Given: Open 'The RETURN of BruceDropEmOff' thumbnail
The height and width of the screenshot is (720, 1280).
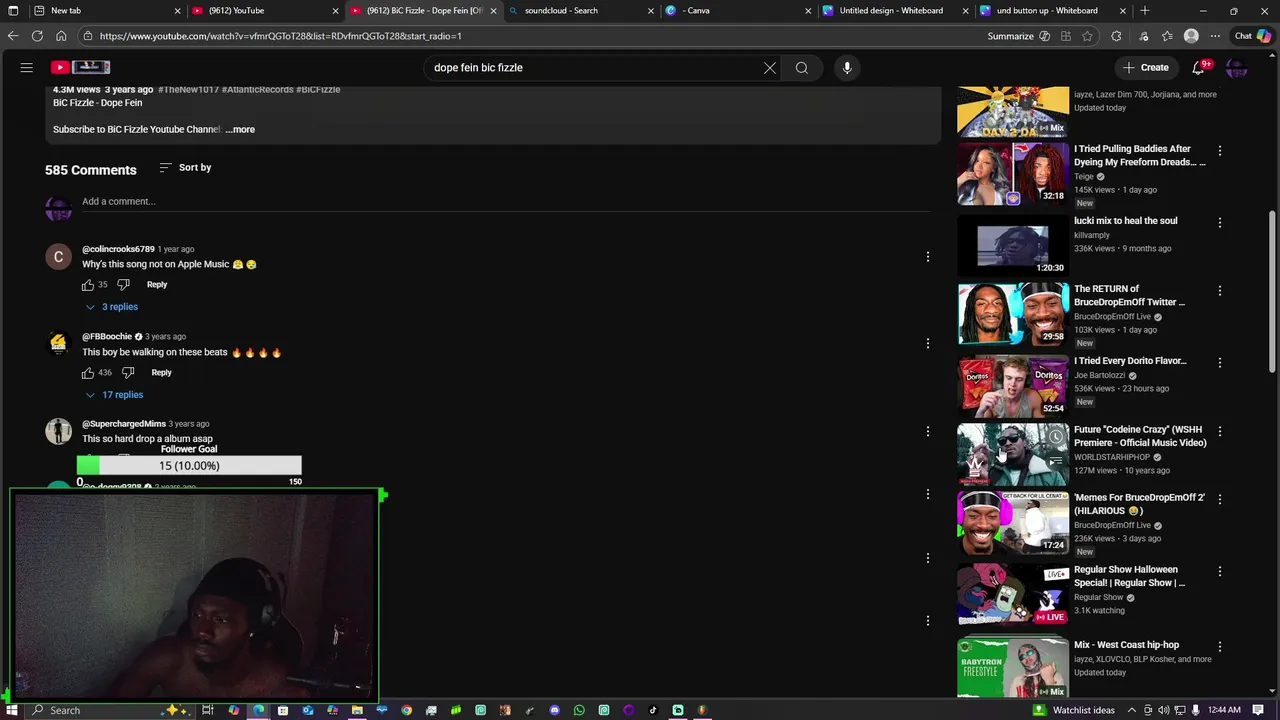Looking at the screenshot, I should pyautogui.click(x=1013, y=314).
